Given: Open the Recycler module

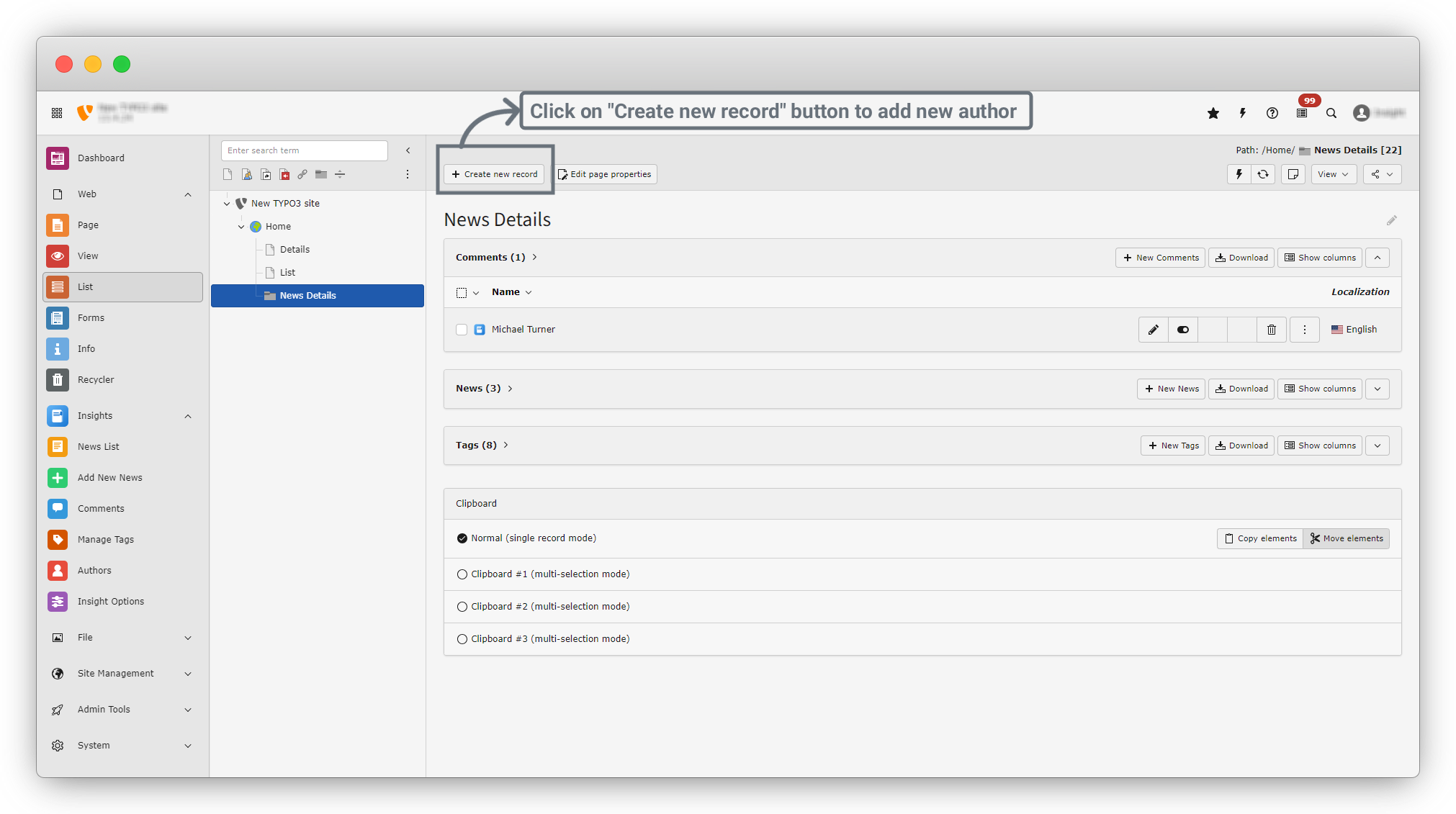Looking at the screenshot, I should 96,380.
